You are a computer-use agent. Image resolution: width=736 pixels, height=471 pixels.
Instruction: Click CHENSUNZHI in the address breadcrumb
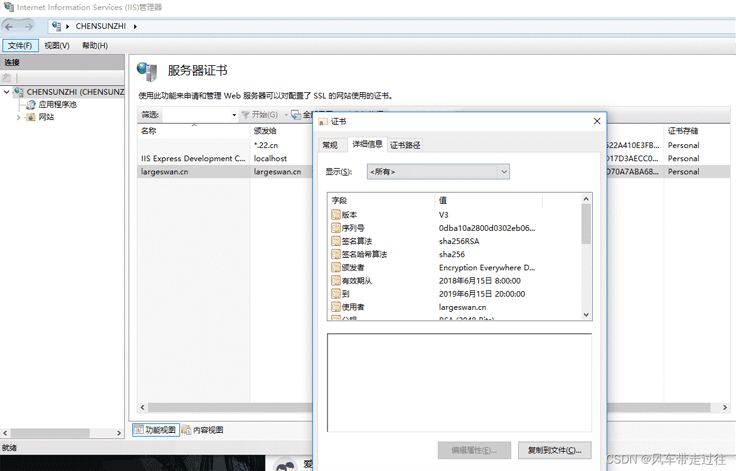100,26
